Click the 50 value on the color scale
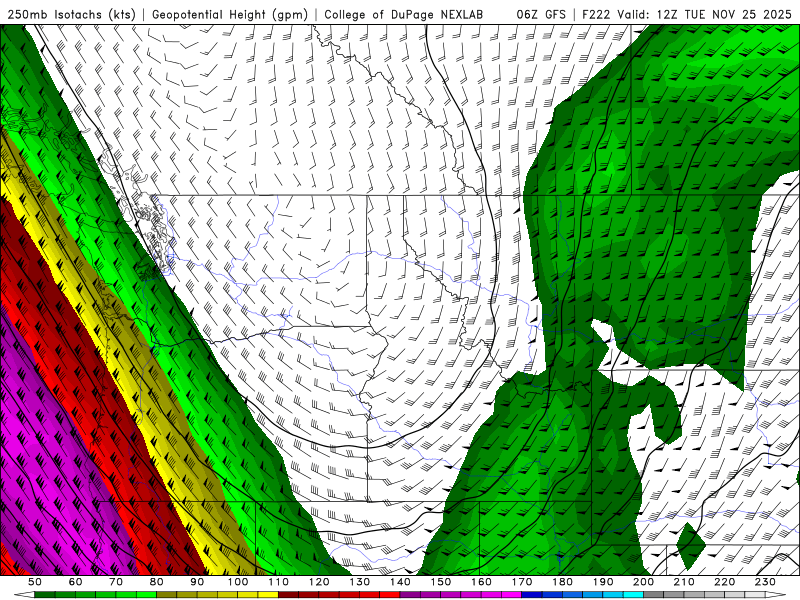This screenshot has height=600, width=800. click(35, 582)
